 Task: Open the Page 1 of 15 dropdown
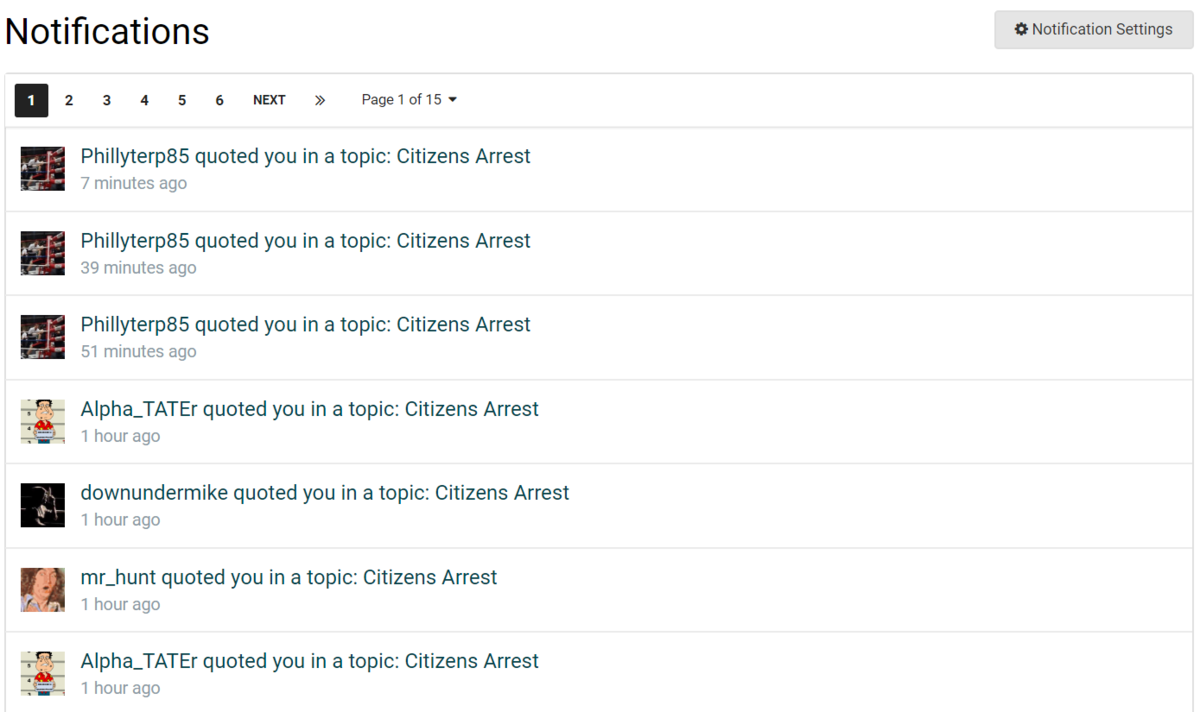tap(409, 100)
